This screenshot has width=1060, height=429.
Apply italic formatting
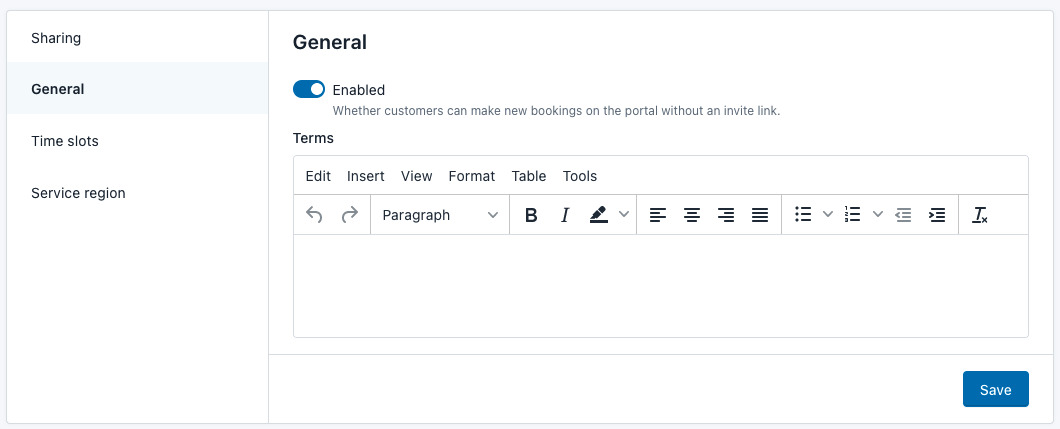(565, 215)
